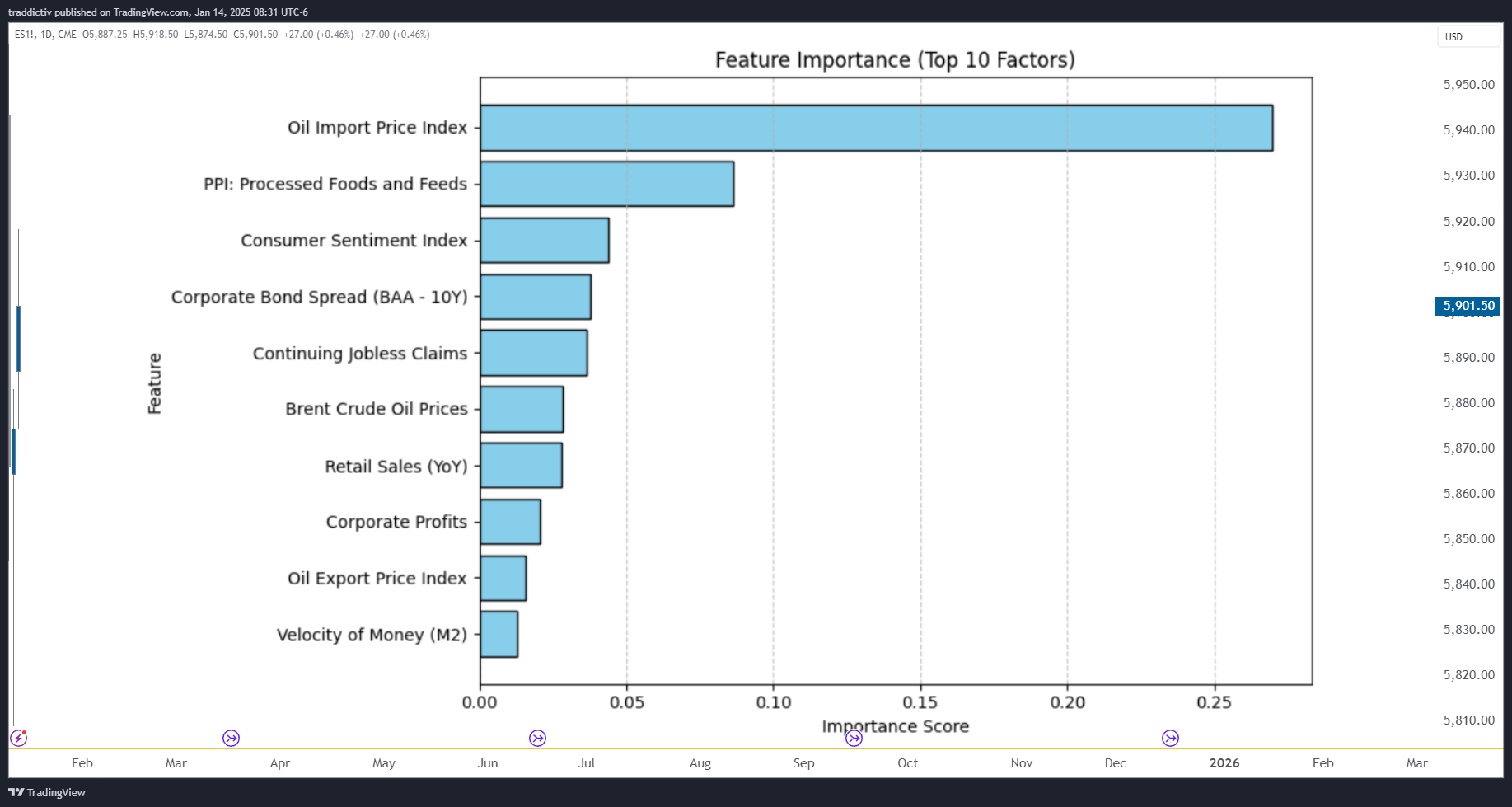The height and width of the screenshot is (807, 1512).
Task: Click the Oil Import Price Index bar
Action: tap(877, 128)
